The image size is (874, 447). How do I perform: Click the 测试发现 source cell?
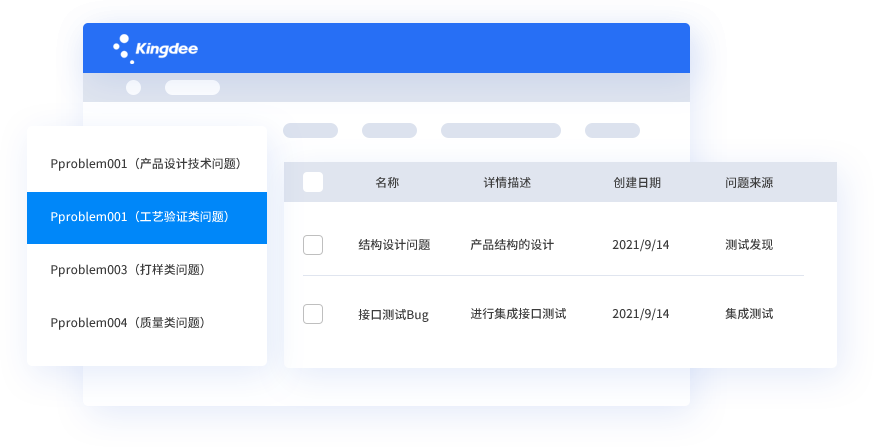click(x=749, y=245)
